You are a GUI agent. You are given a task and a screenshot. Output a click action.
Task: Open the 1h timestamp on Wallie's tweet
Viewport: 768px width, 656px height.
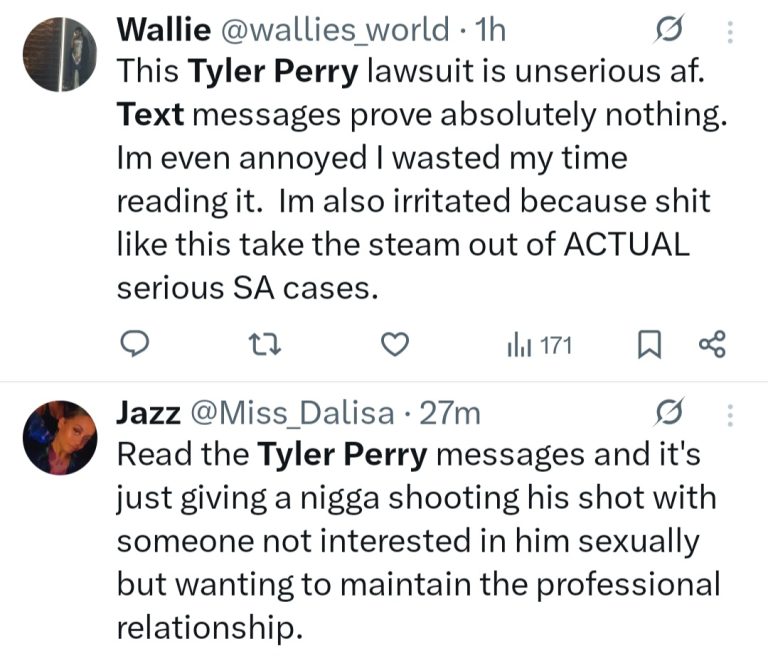coord(492,31)
